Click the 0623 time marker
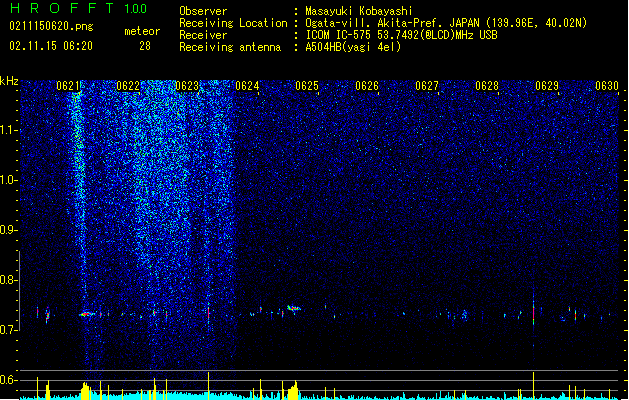This screenshot has width=629, height=400. tap(187, 86)
